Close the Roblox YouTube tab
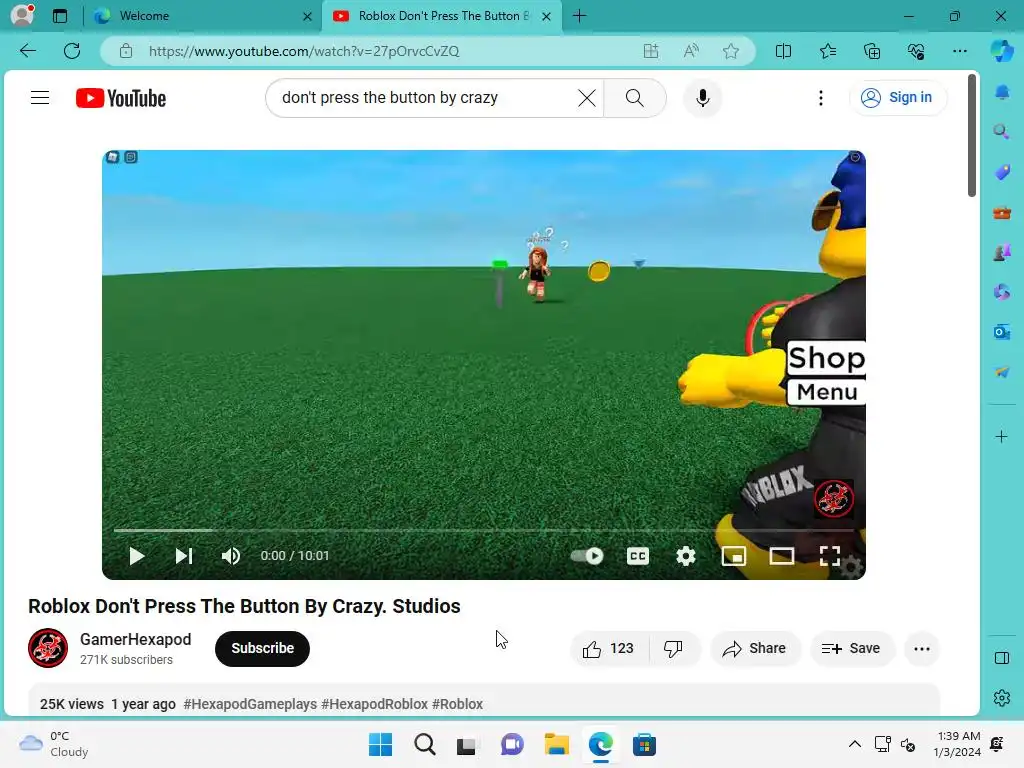 tap(547, 16)
